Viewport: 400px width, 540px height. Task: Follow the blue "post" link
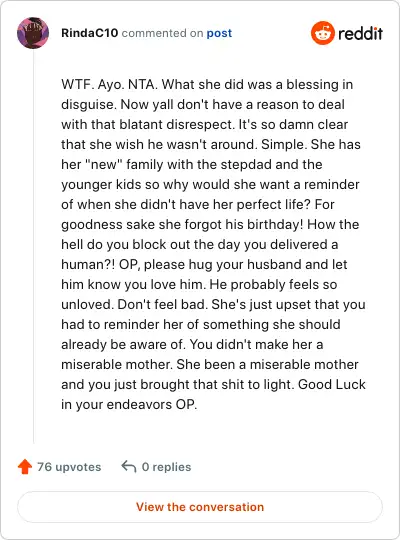[219, 33]
